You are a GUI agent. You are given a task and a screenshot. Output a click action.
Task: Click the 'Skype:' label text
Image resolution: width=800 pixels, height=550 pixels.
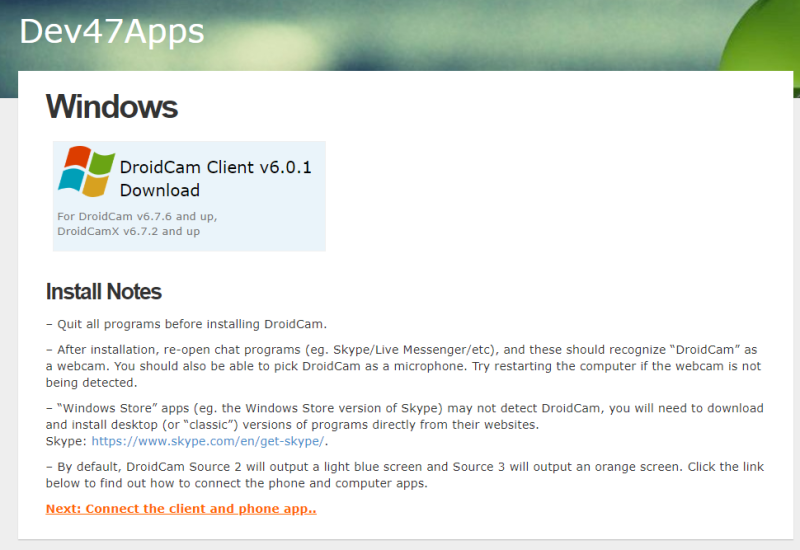[66, 441]
